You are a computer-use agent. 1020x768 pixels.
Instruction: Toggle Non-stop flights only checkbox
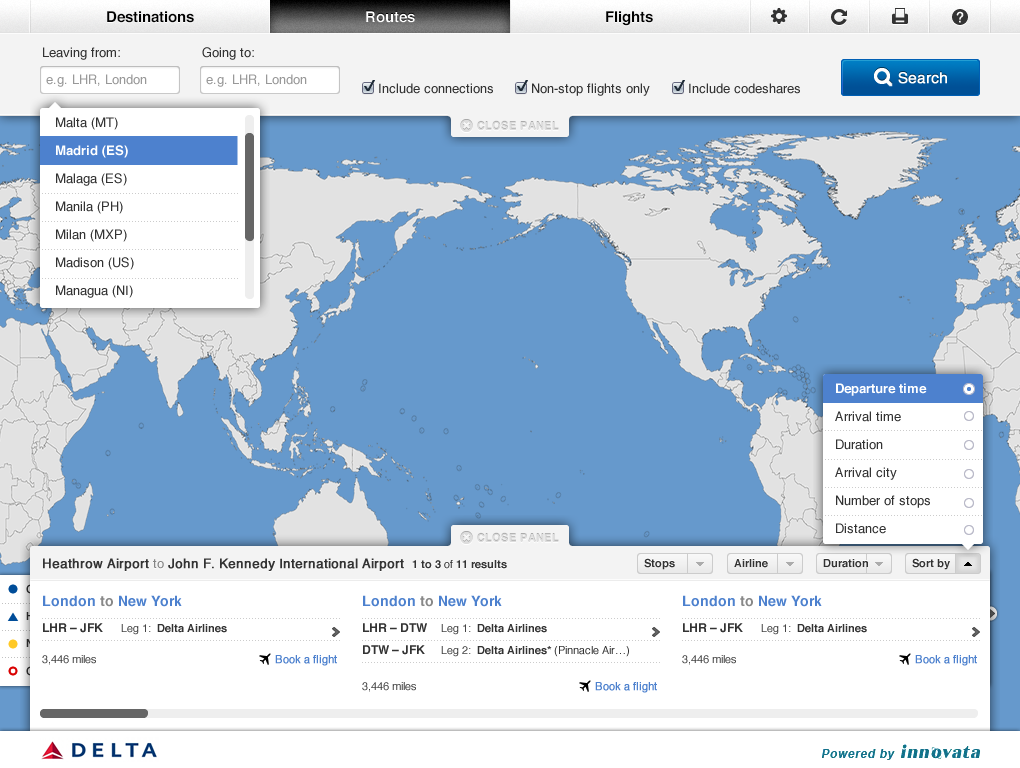coord(521,87)
